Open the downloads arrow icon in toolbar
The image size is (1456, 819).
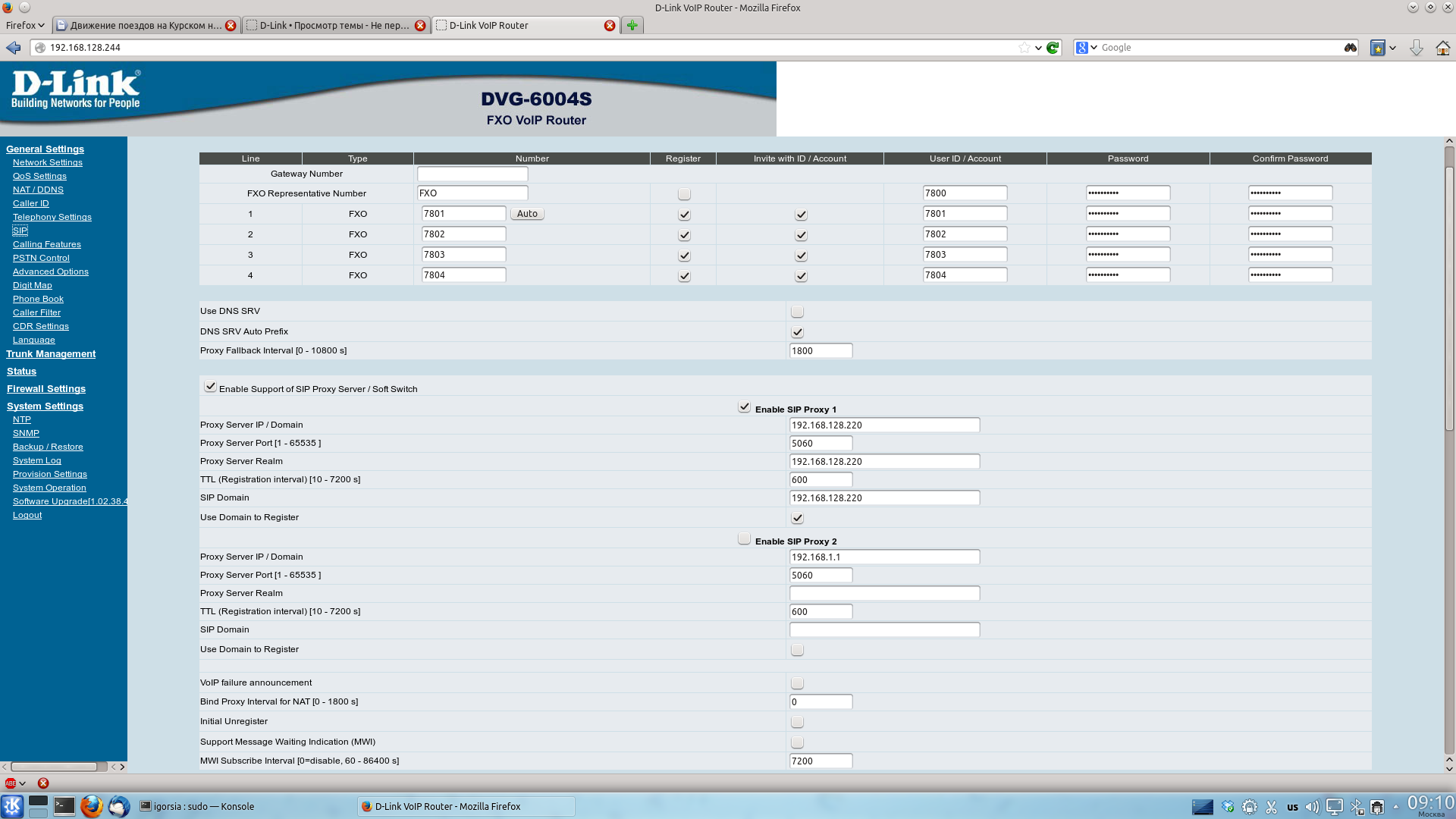click(1416, 48)
